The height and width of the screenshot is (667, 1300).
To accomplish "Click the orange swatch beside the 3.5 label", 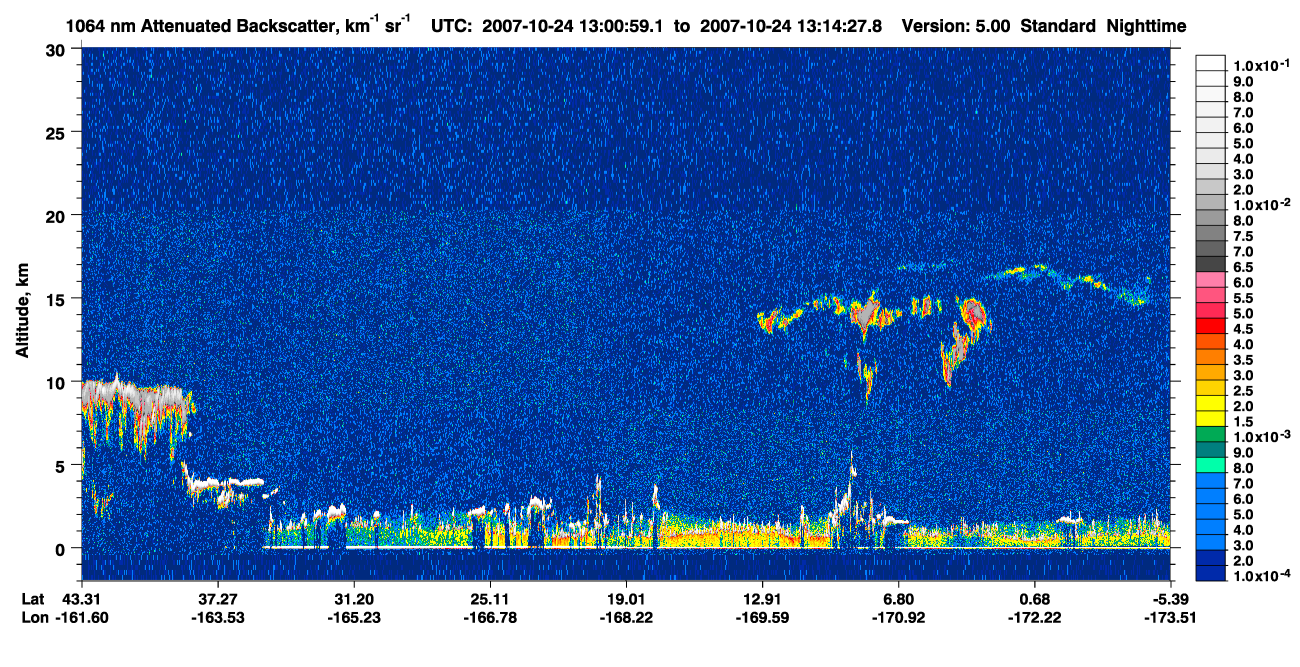I will tap(1211, 358).
